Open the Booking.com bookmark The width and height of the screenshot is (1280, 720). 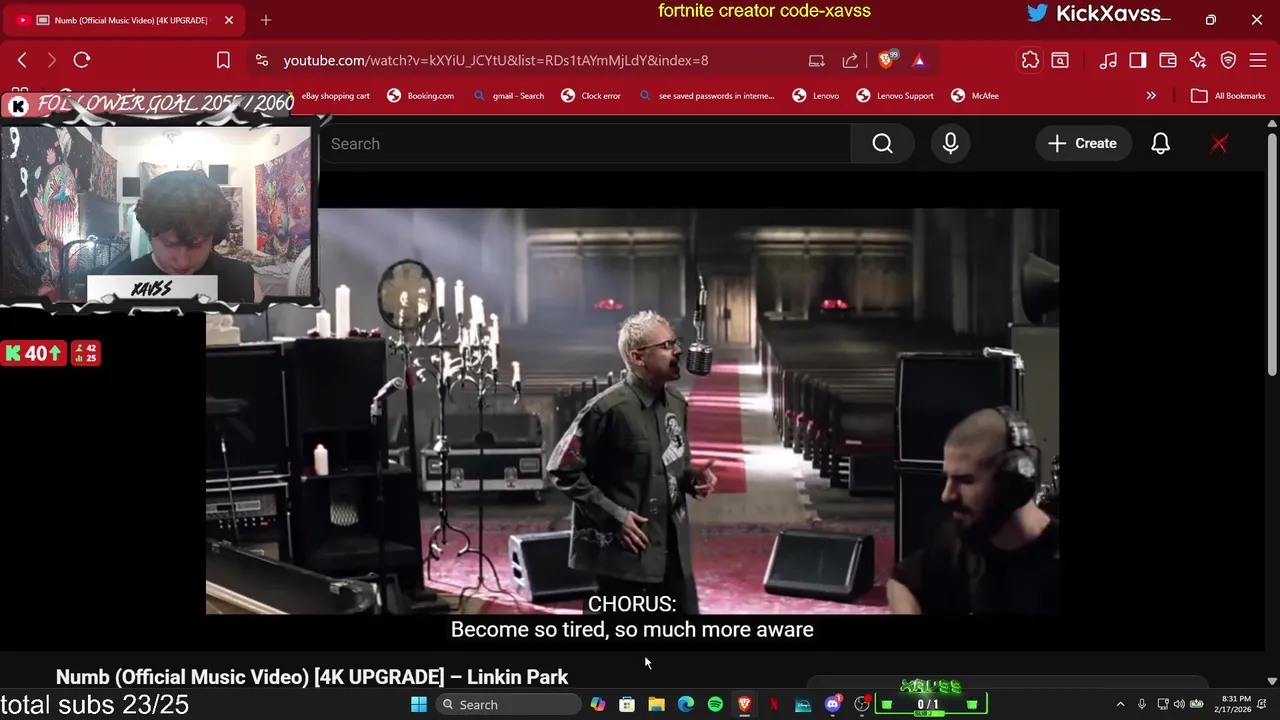click(x=420, y=96)
